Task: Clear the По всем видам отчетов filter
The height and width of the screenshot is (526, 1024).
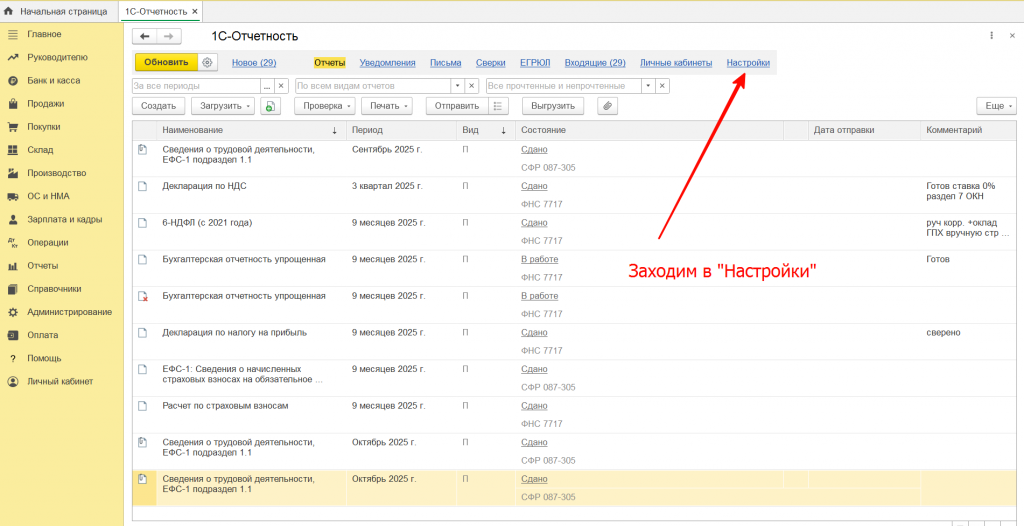Action: tap(472, 86)
